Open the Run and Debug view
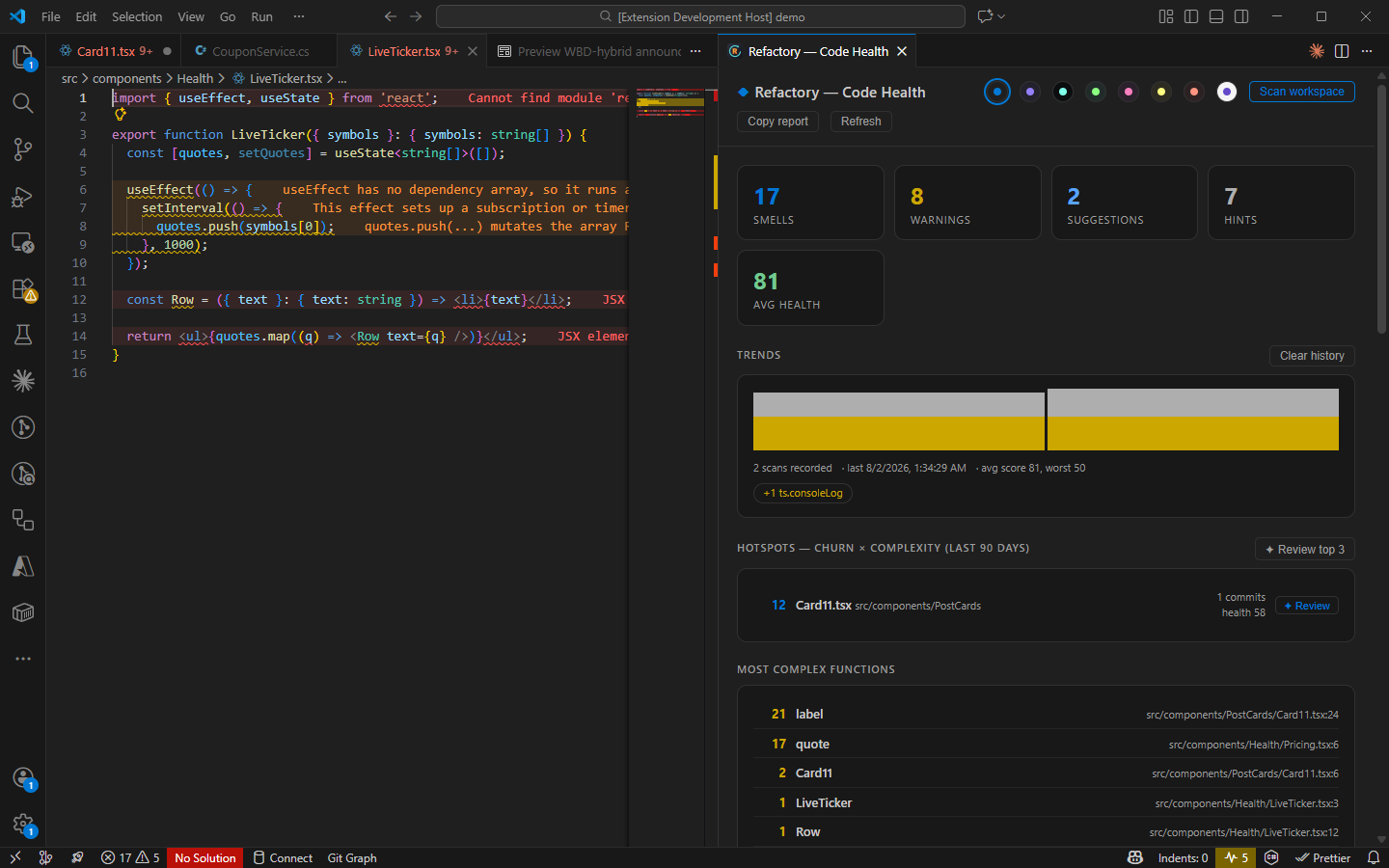 click(23, 197)
